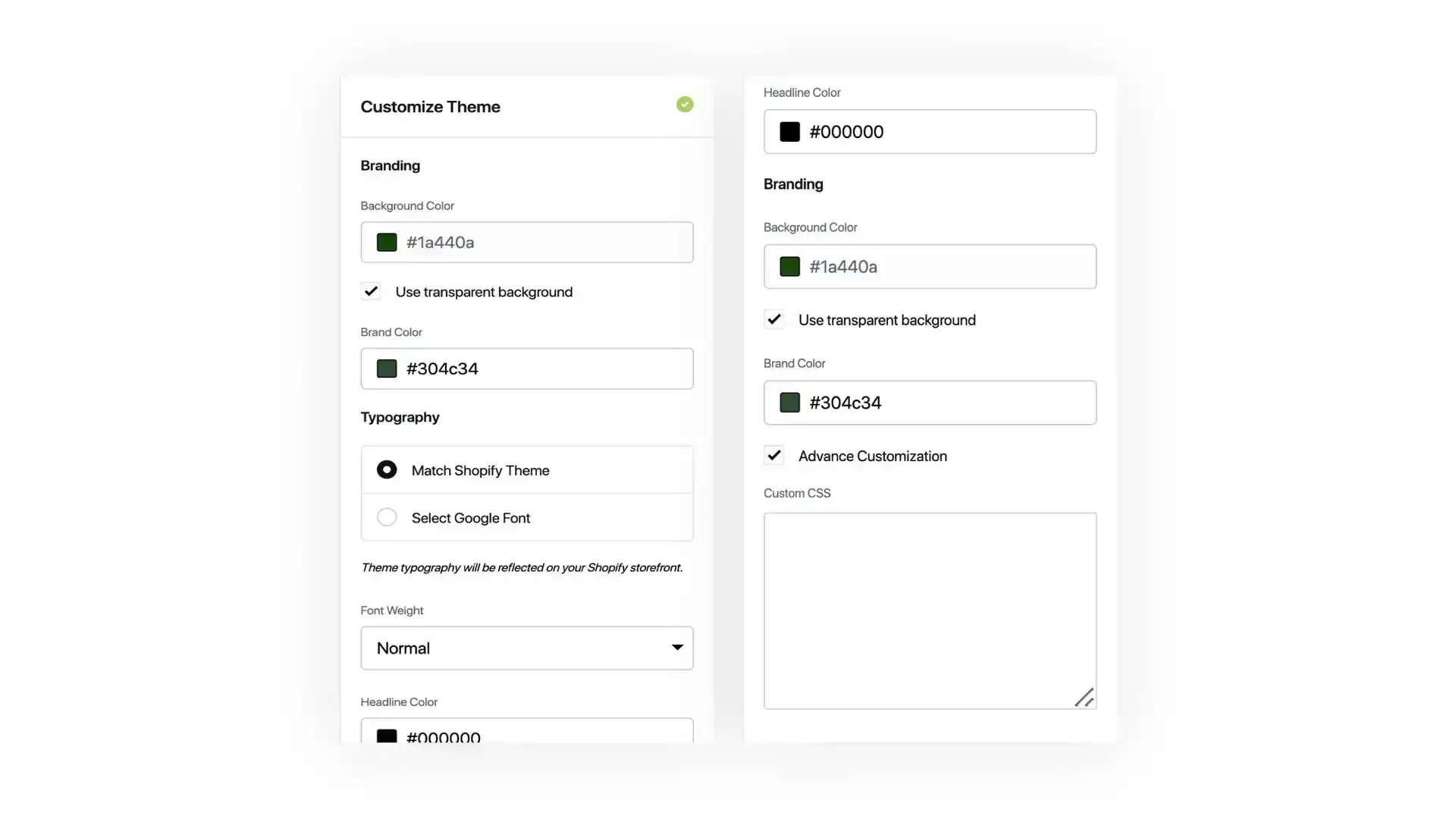Open the Branding section left panel

(x=389, y=165)
